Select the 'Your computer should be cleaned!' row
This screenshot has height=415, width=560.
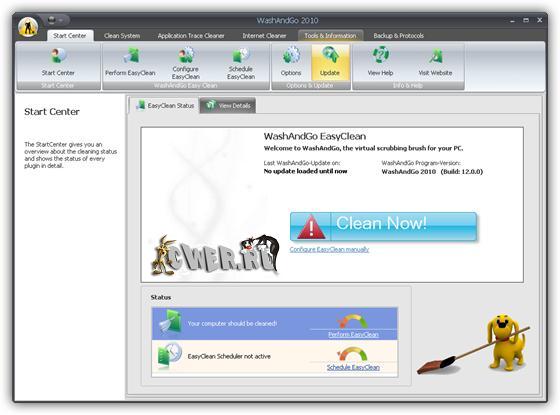click(275, 324)
